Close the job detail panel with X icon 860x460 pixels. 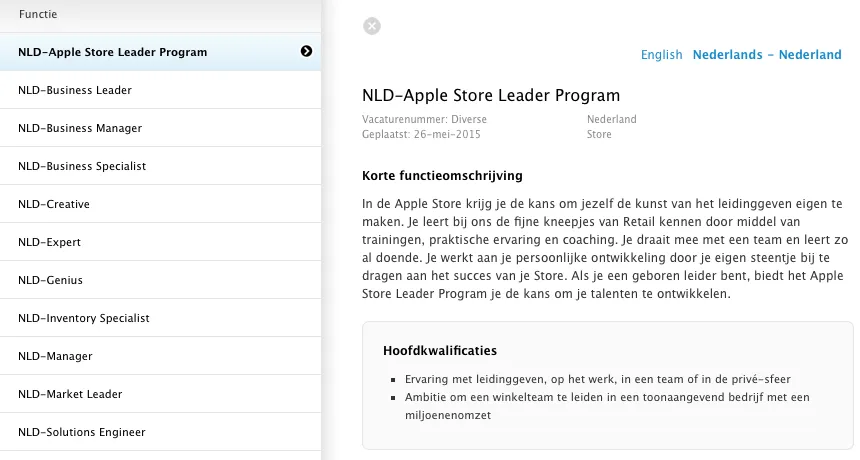click(371, 26)
